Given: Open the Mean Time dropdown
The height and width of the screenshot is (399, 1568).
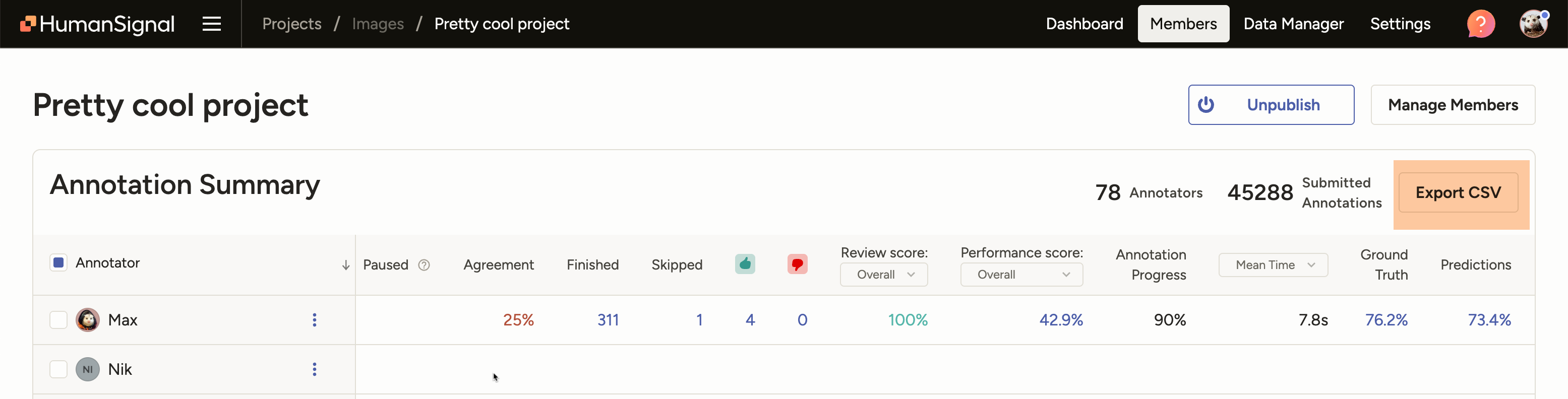Looking at the screenshot, I should (1273, 264).
